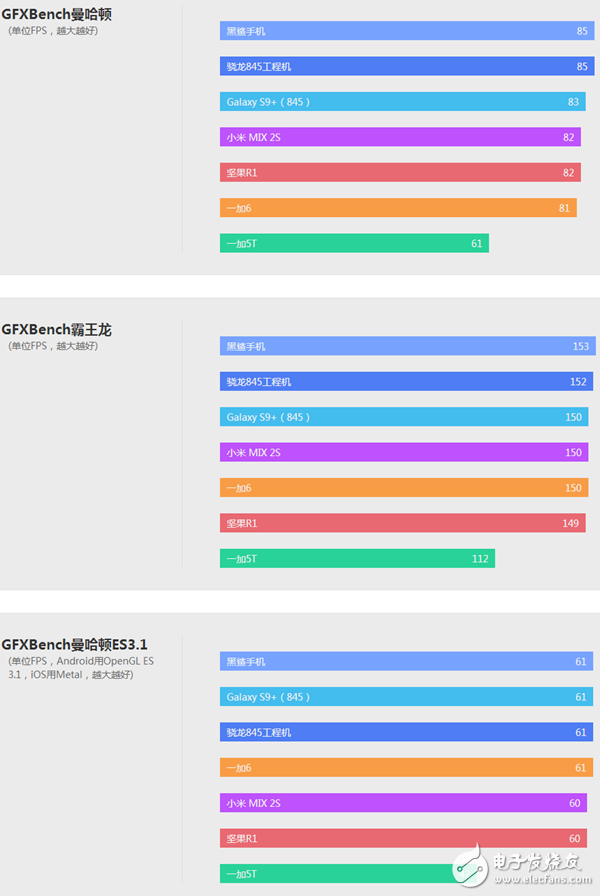
Task: Click the 霸王龙 chart unit subtitle text
Action: coord(53,346)
